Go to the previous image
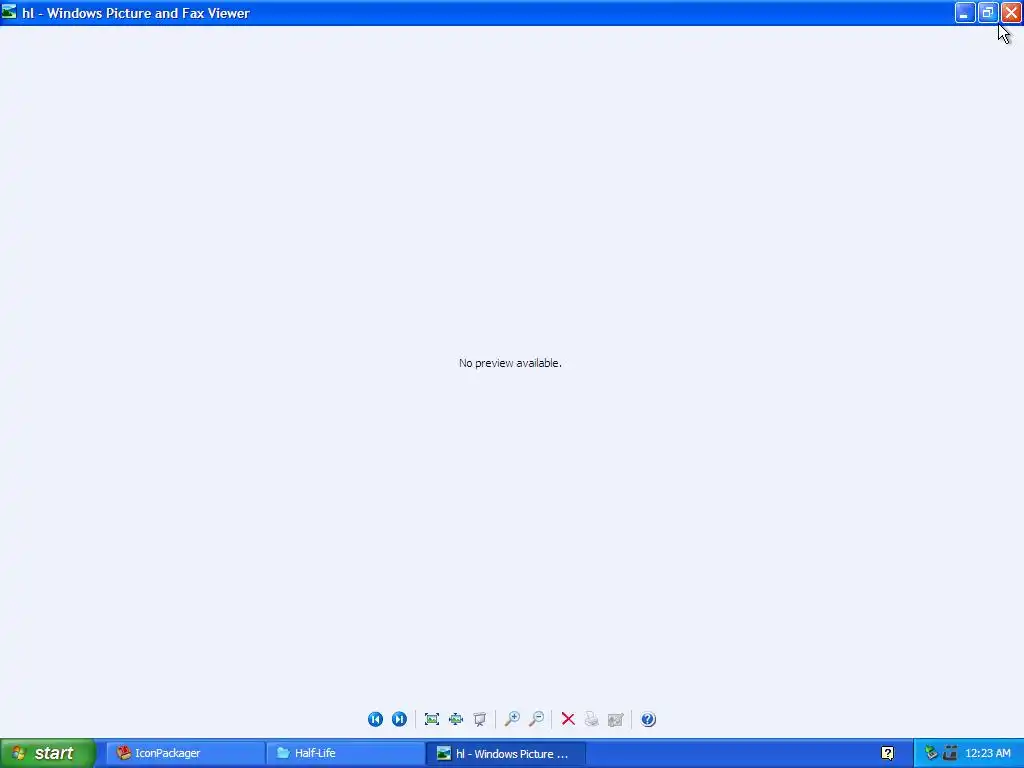1024x768 pixels. point(375,719)
